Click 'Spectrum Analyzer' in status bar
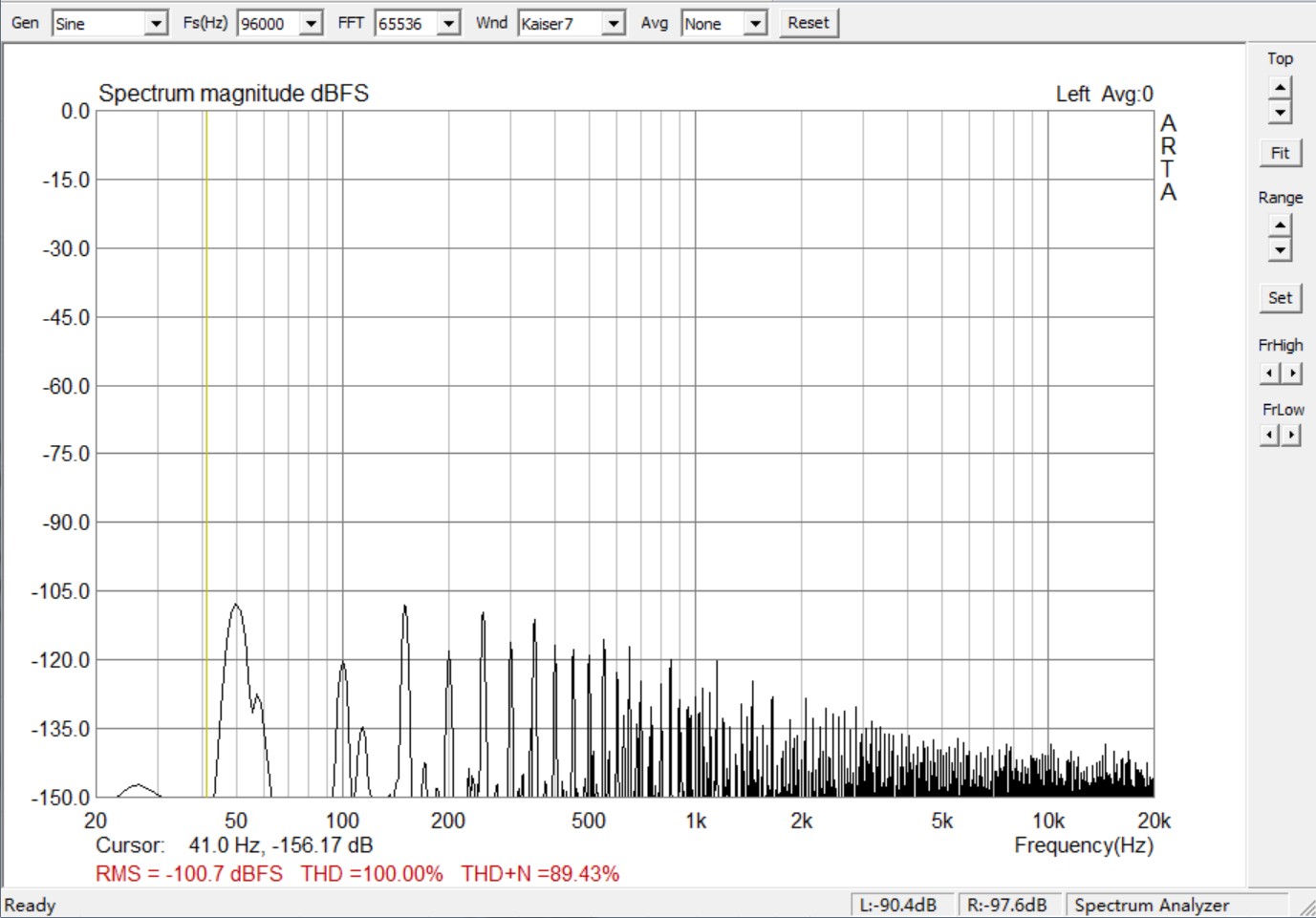The width and height of the screenshot is (1316, 918). point(1152,906)
